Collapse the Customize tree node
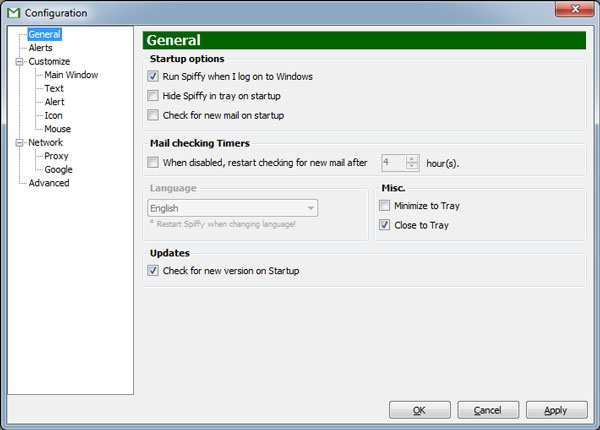This screenshot has height=430, width=600. [x=19, y=62]
